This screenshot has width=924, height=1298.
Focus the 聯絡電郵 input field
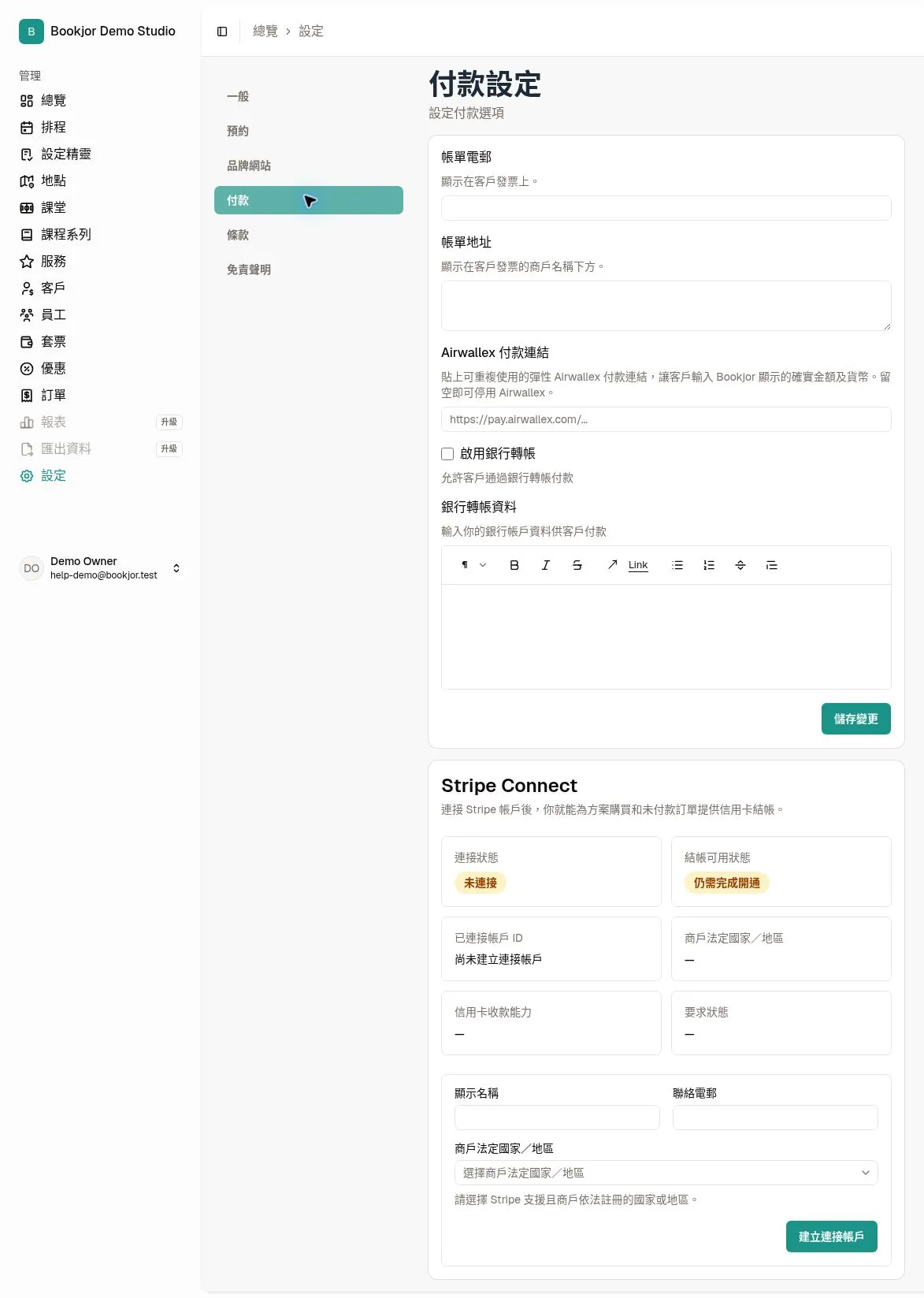pos(775,1118)
